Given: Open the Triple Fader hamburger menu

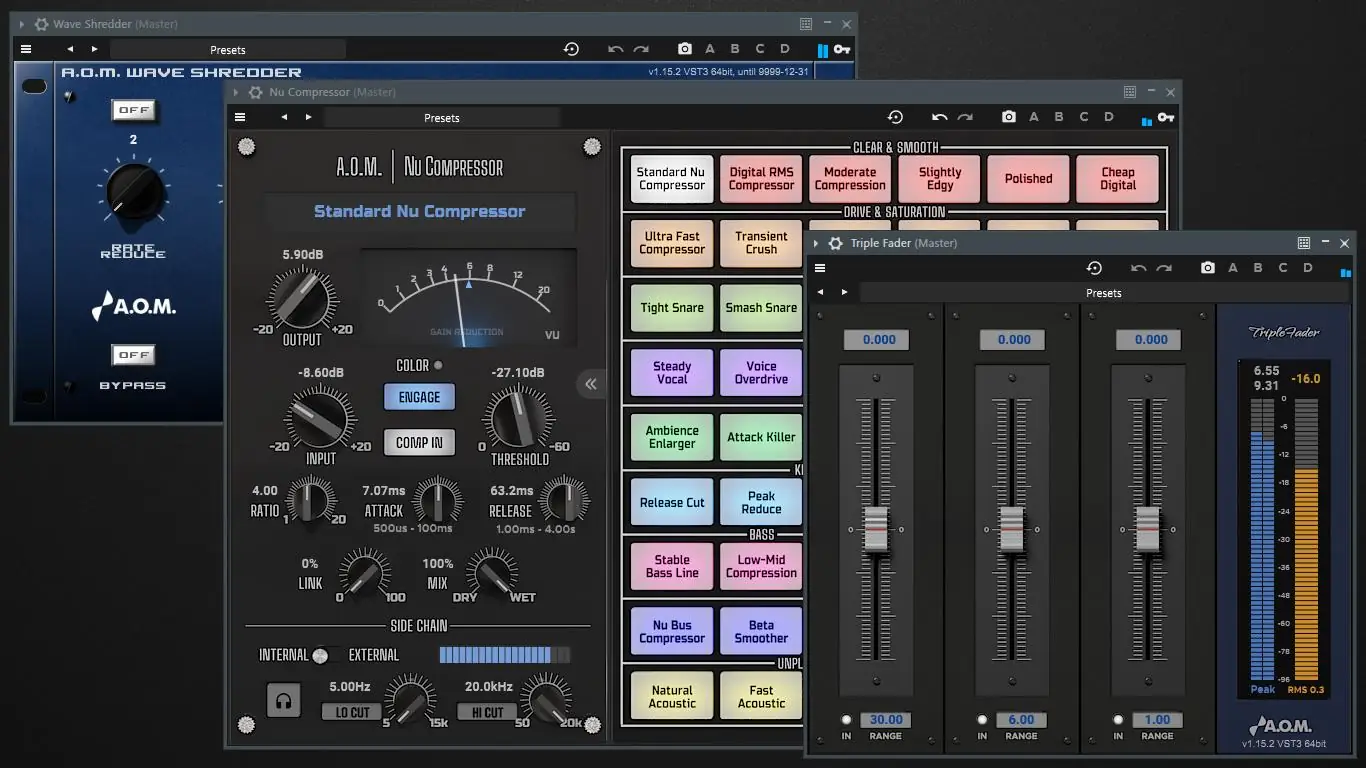Looking at the screenshot, I should 820,268.
